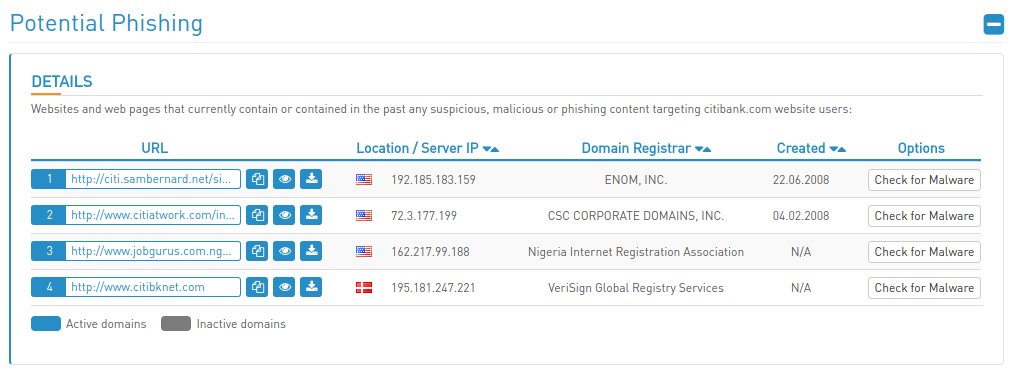This screenshot has height=378, width=1014.
Task: Click Denmark flag beside 195.181.247.221
Action: (364, 288)
